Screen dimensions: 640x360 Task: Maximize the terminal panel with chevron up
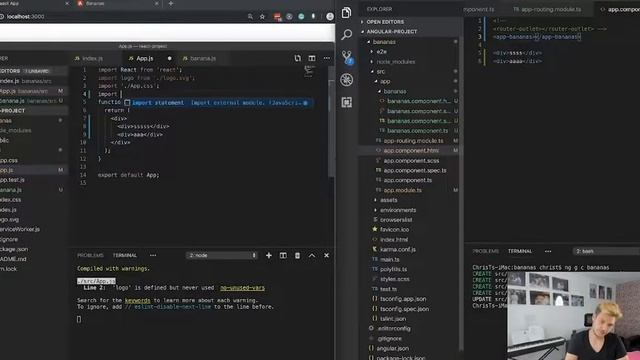pyautogui.click(x=312, y=256)
